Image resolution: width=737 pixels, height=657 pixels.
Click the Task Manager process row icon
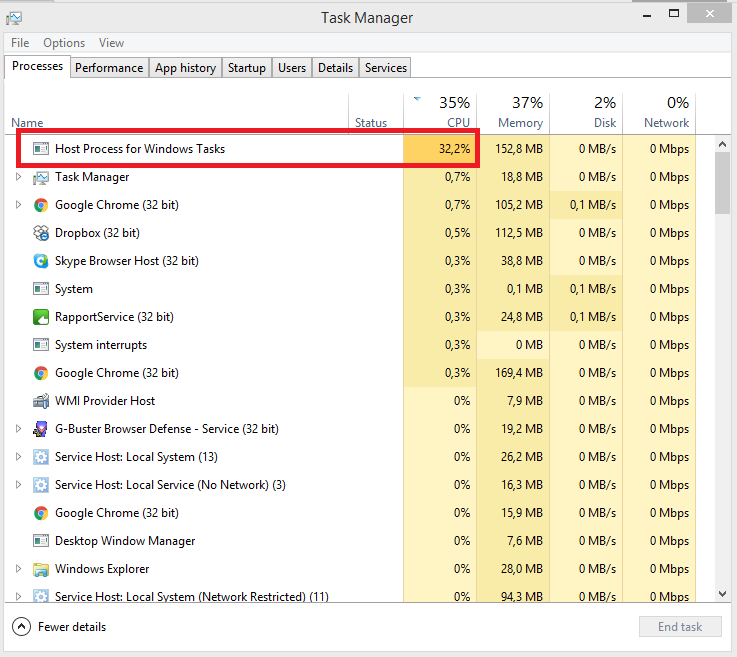click(x=41, y=177)
